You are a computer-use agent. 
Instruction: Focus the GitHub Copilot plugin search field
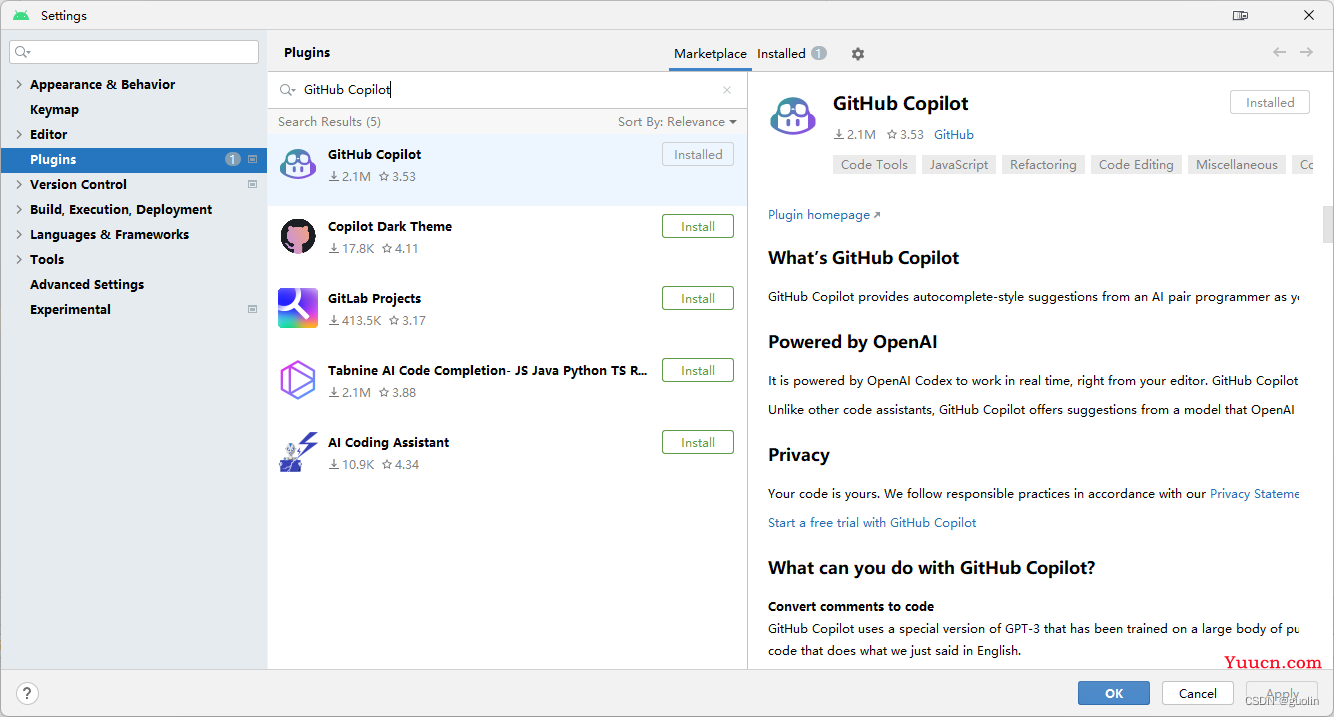tap(507, 90)
